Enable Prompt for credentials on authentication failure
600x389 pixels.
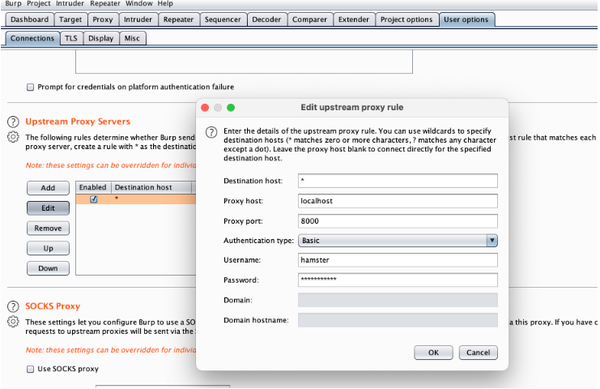30,87
